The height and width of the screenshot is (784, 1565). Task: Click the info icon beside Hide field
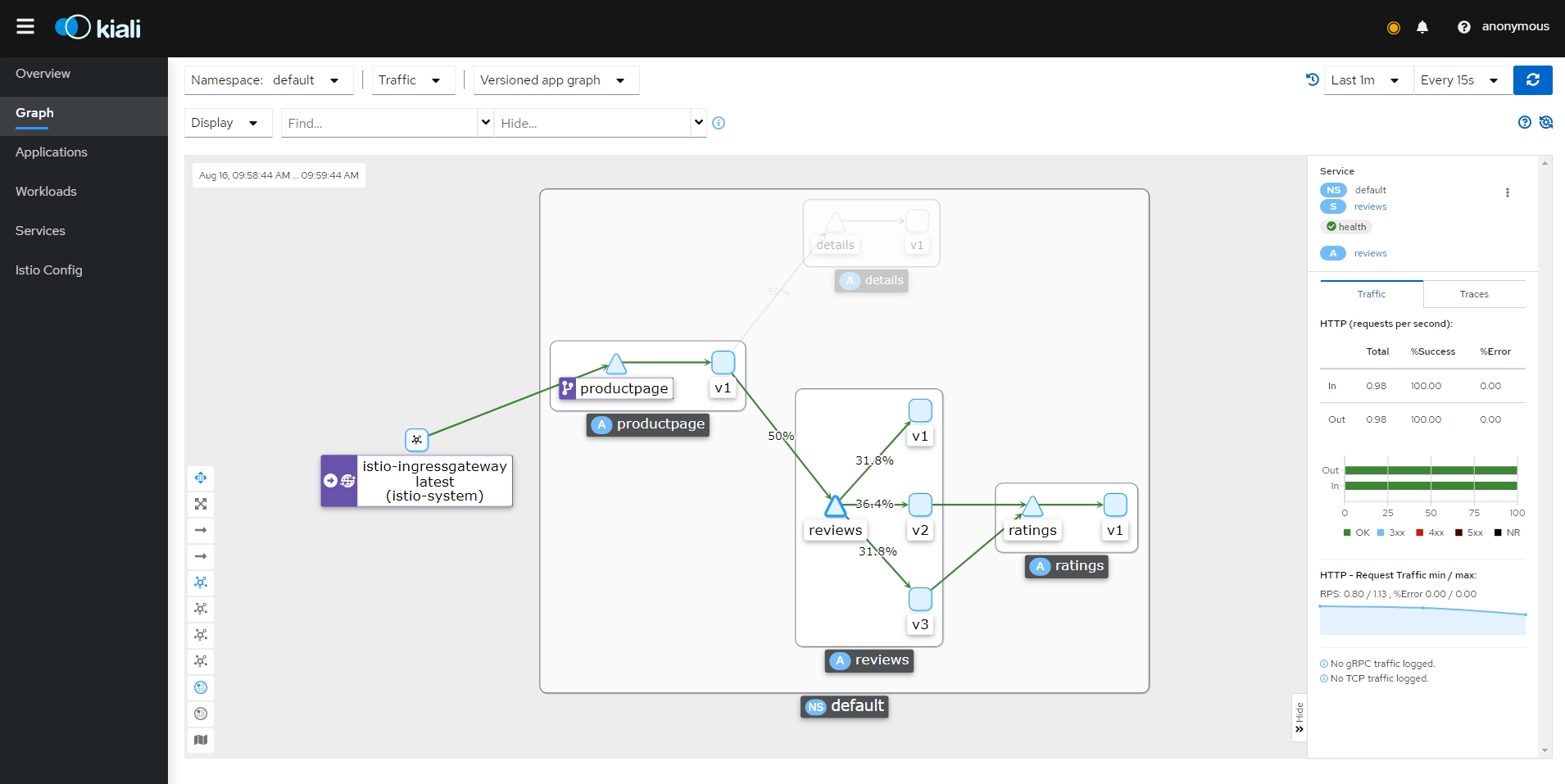(x=719, y=123)
